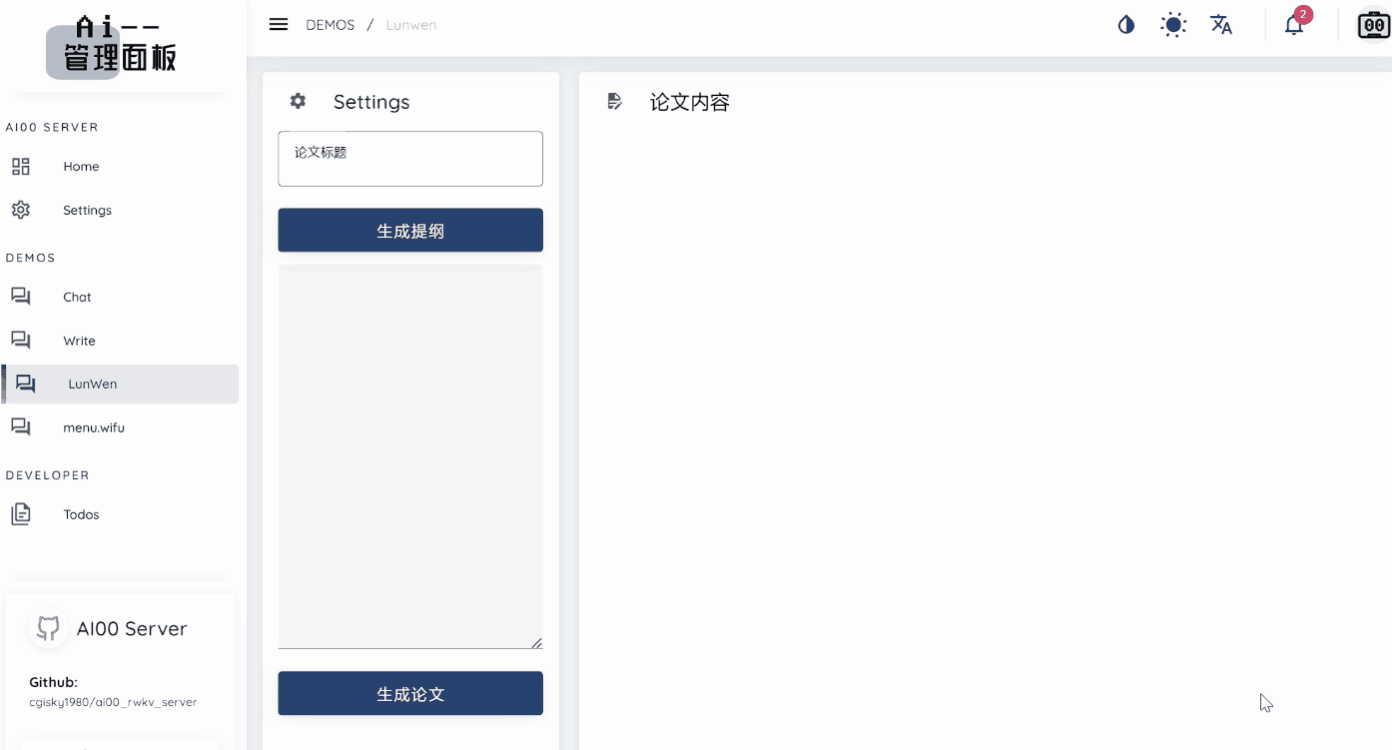The image size is (1392, 750).
Task: Select the Write demo item
Action: [79, 341]
